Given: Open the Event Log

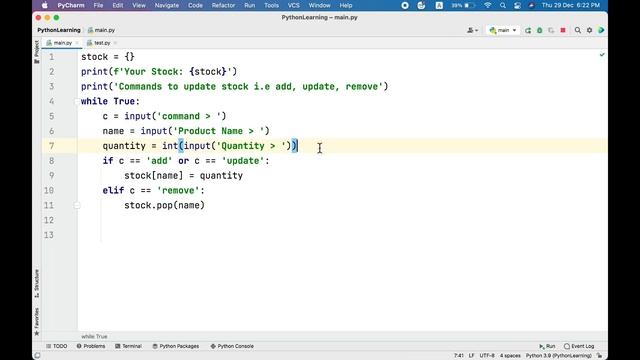Looking at the screenshot, I should point(579,346).
